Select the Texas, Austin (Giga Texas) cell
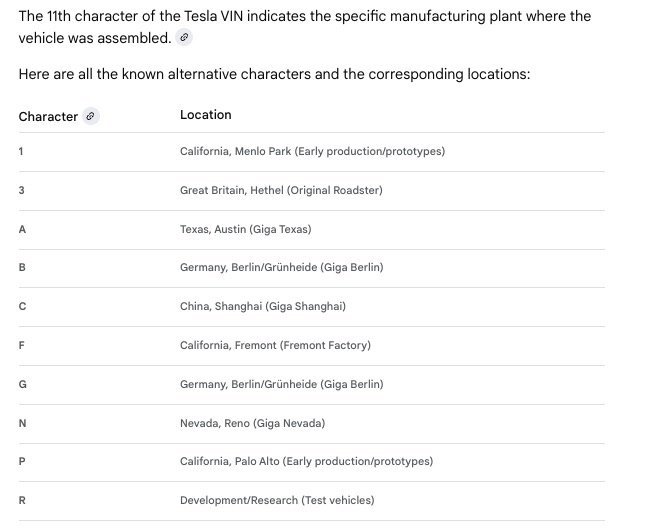Viewport: 653px width, 529px height. tap(245, 229)
